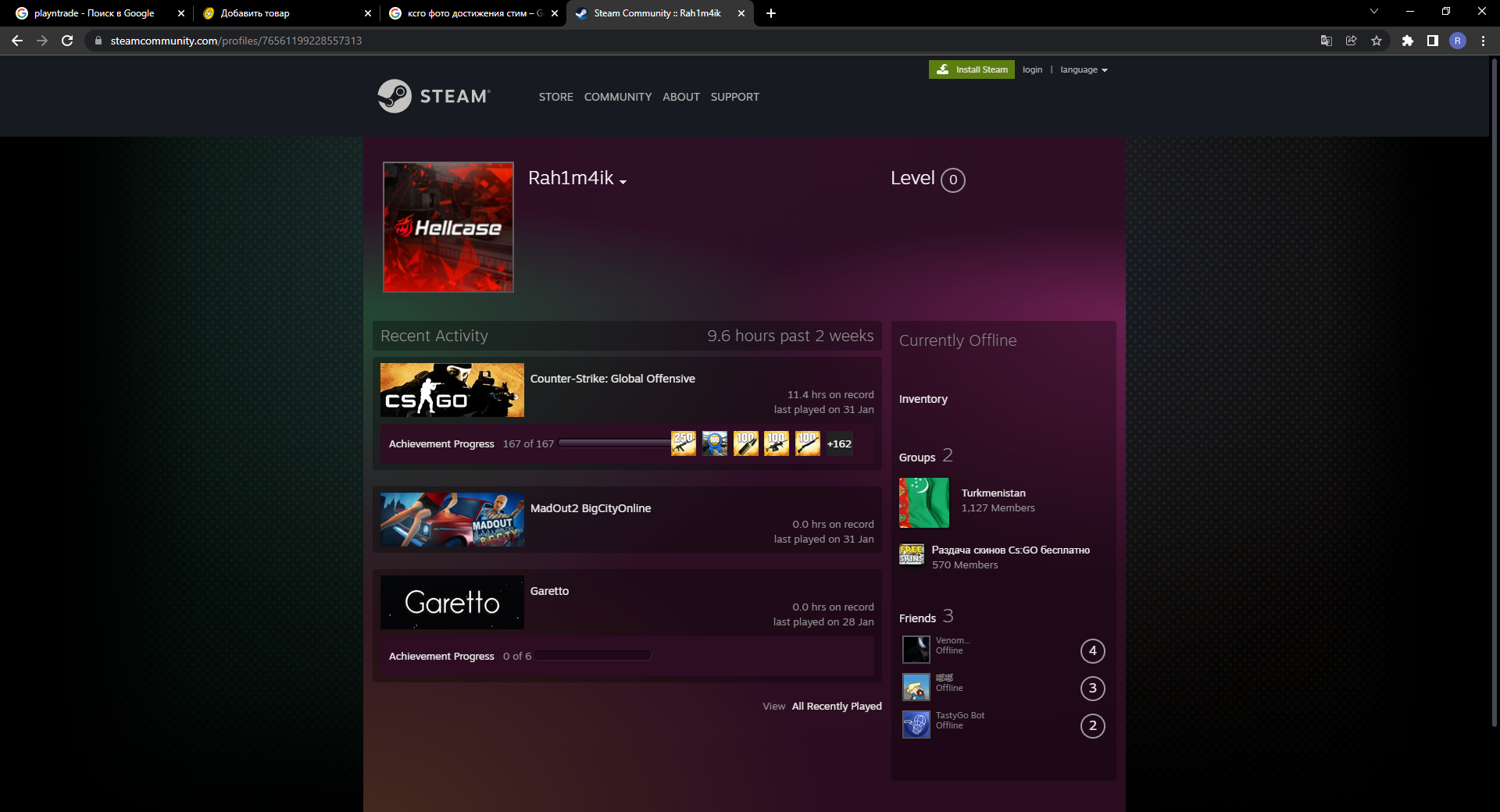Click the Install Steam button
Image resolution: width=1500 pixels, height=812 pixels.
point(971,69)
